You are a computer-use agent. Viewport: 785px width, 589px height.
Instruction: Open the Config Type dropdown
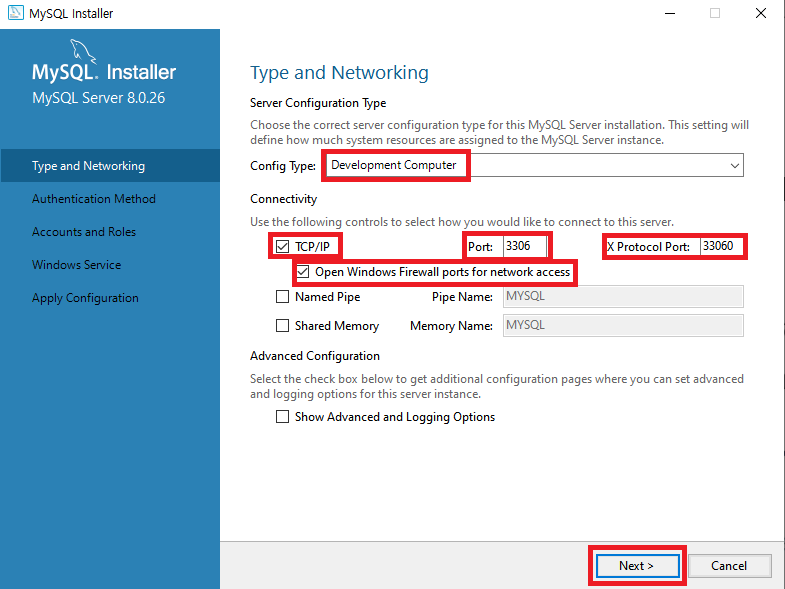tap(535, 165)
